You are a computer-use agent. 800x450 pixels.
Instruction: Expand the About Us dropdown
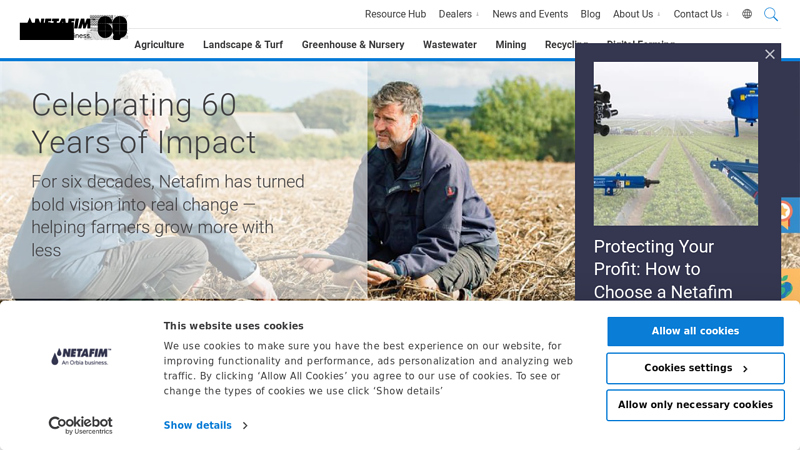636,14
